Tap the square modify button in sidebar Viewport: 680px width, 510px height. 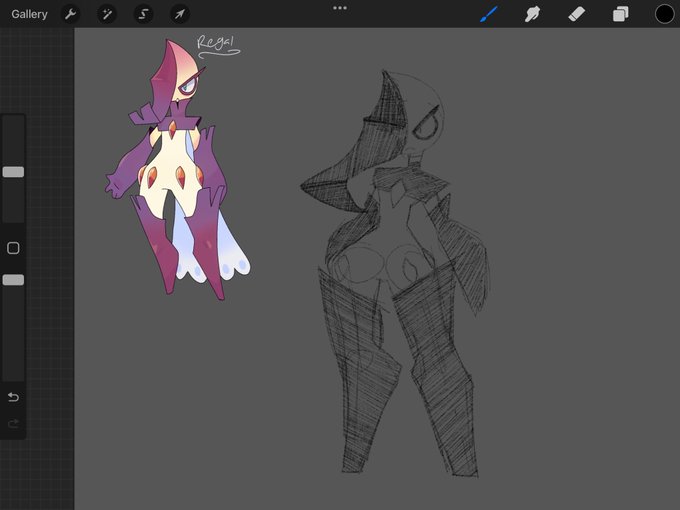13,248
